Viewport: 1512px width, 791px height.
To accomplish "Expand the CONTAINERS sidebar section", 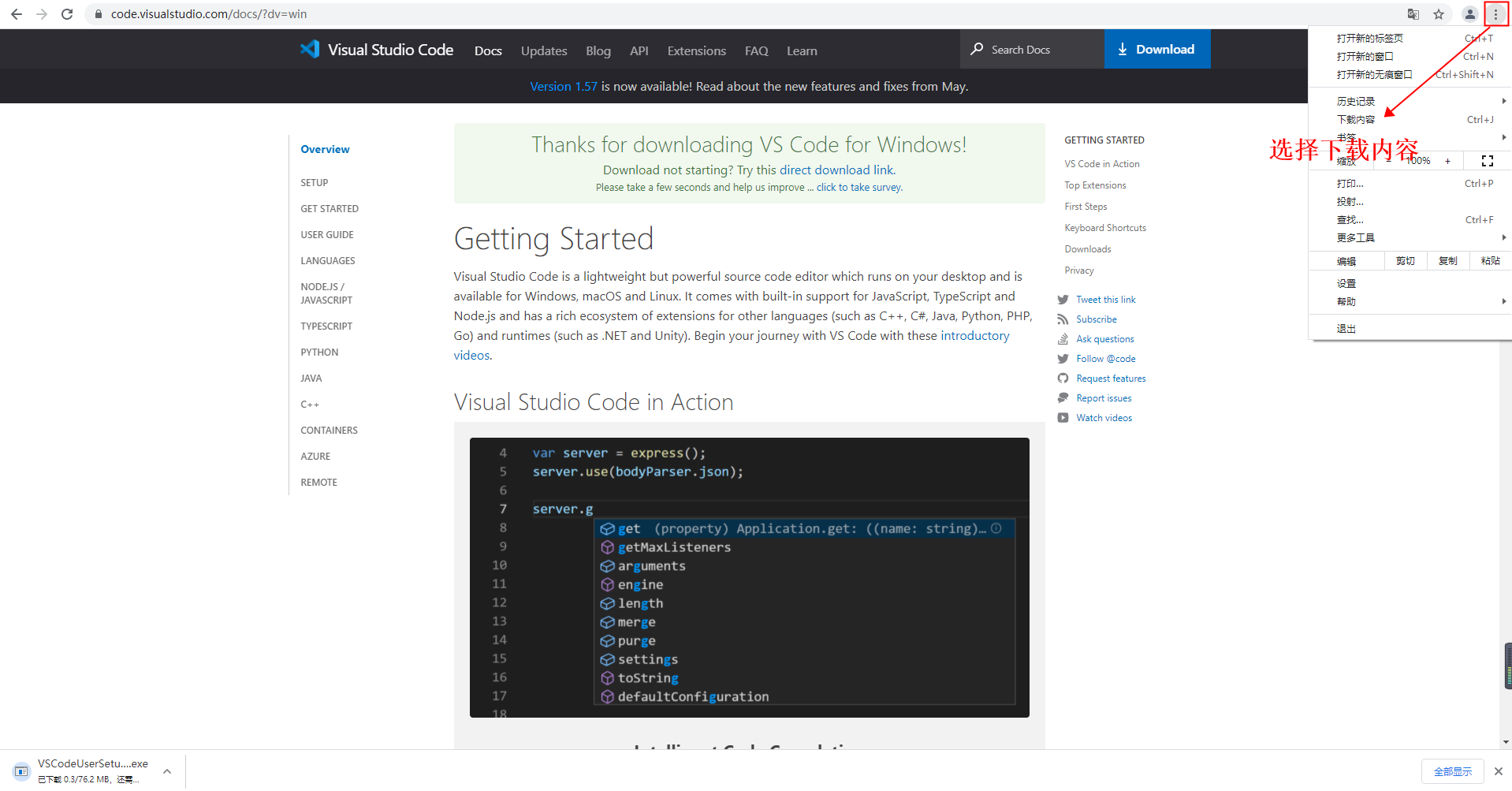I will tap(329, 430).
